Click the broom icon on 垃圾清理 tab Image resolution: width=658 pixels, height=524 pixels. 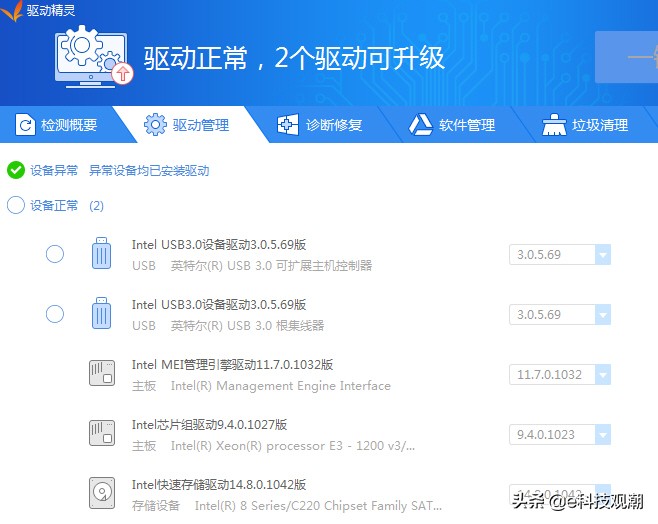coord(554,125)
